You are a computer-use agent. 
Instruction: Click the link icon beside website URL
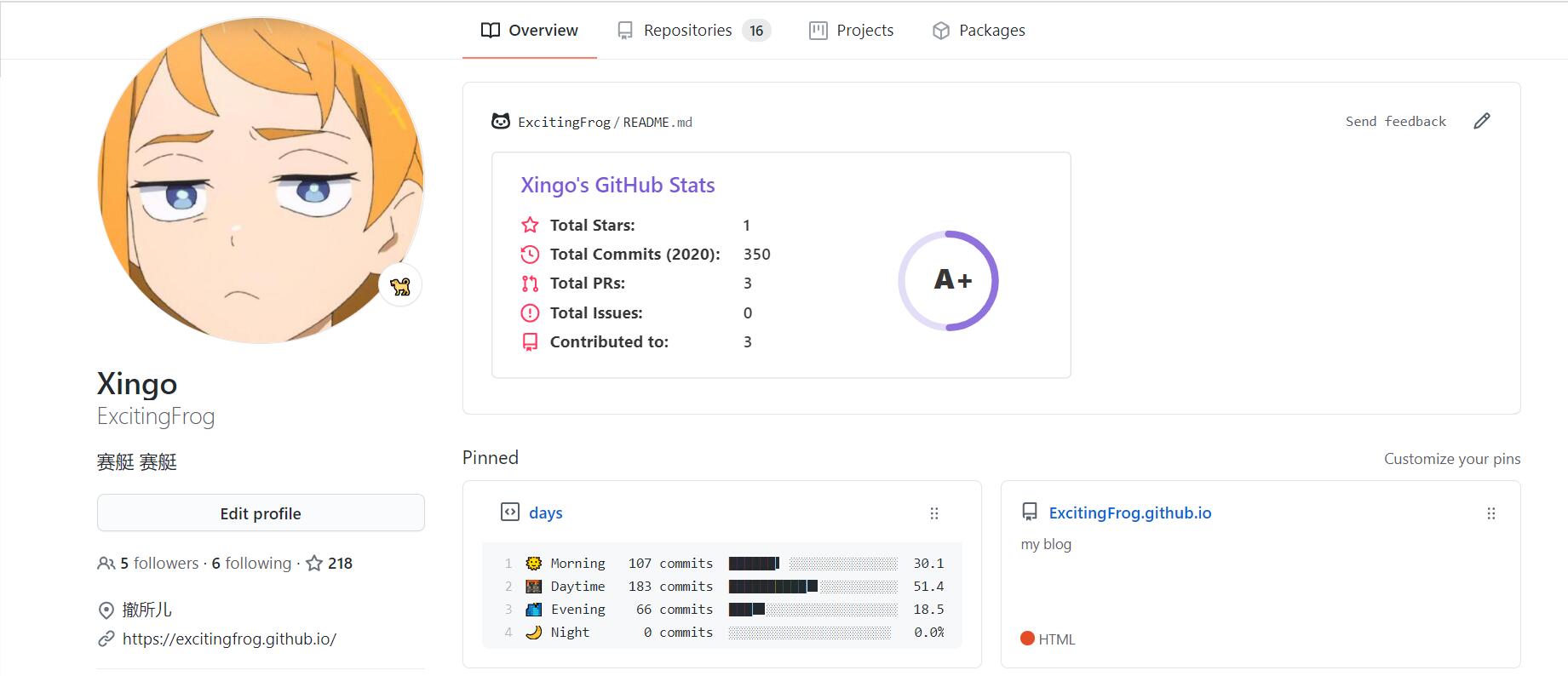coord(106,639)
